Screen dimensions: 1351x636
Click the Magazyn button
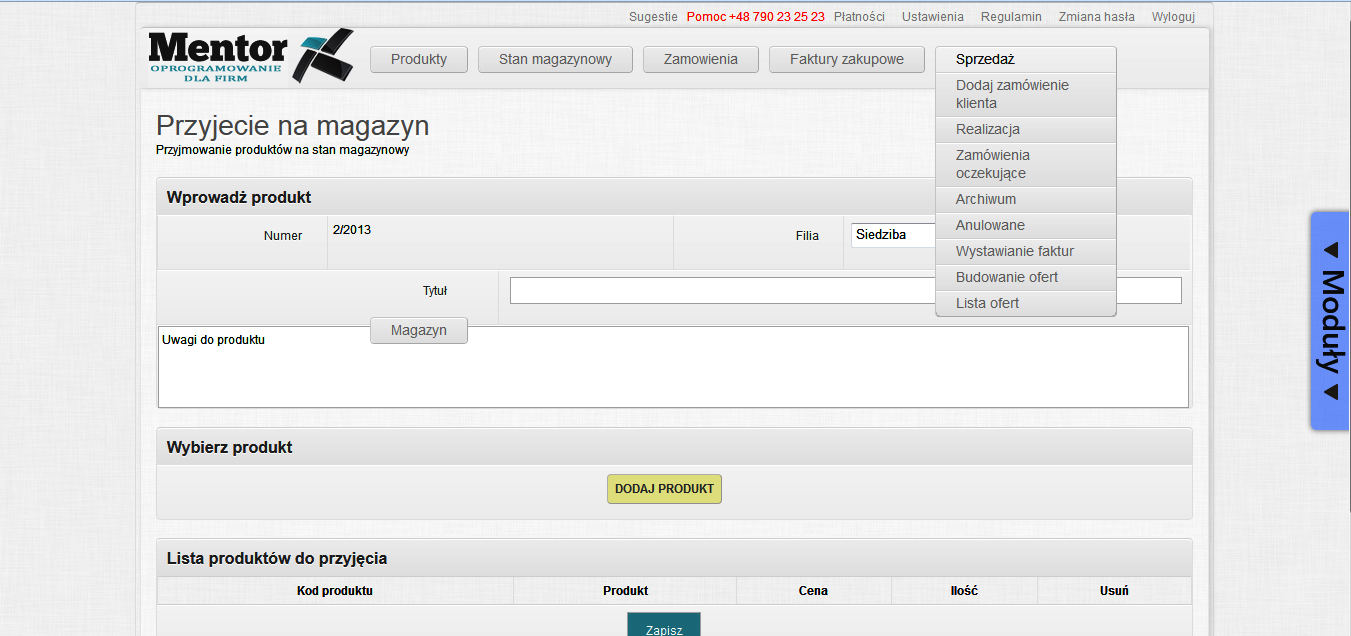(418, 330)
